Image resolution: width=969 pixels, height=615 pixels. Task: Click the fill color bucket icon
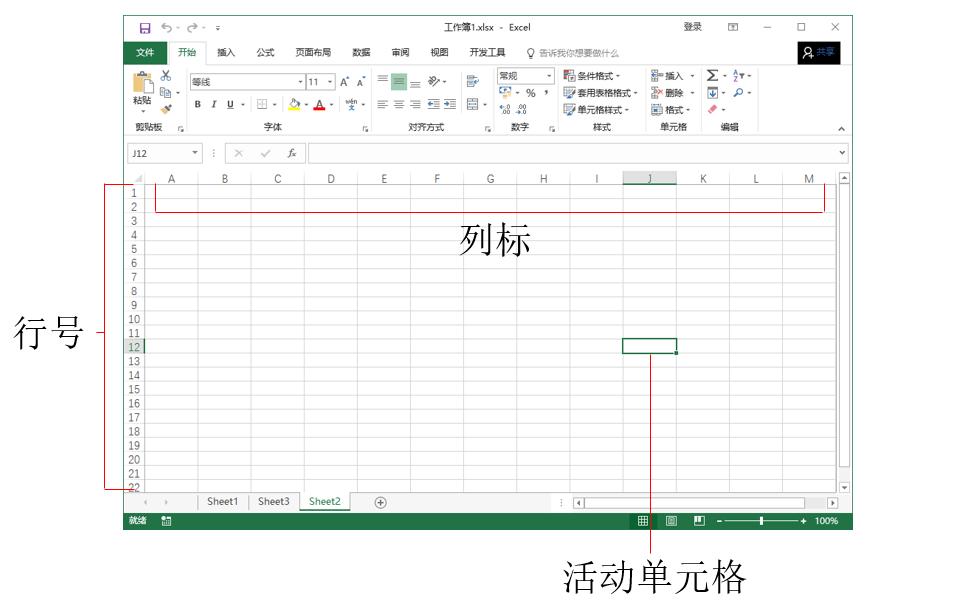pos(296,104)
